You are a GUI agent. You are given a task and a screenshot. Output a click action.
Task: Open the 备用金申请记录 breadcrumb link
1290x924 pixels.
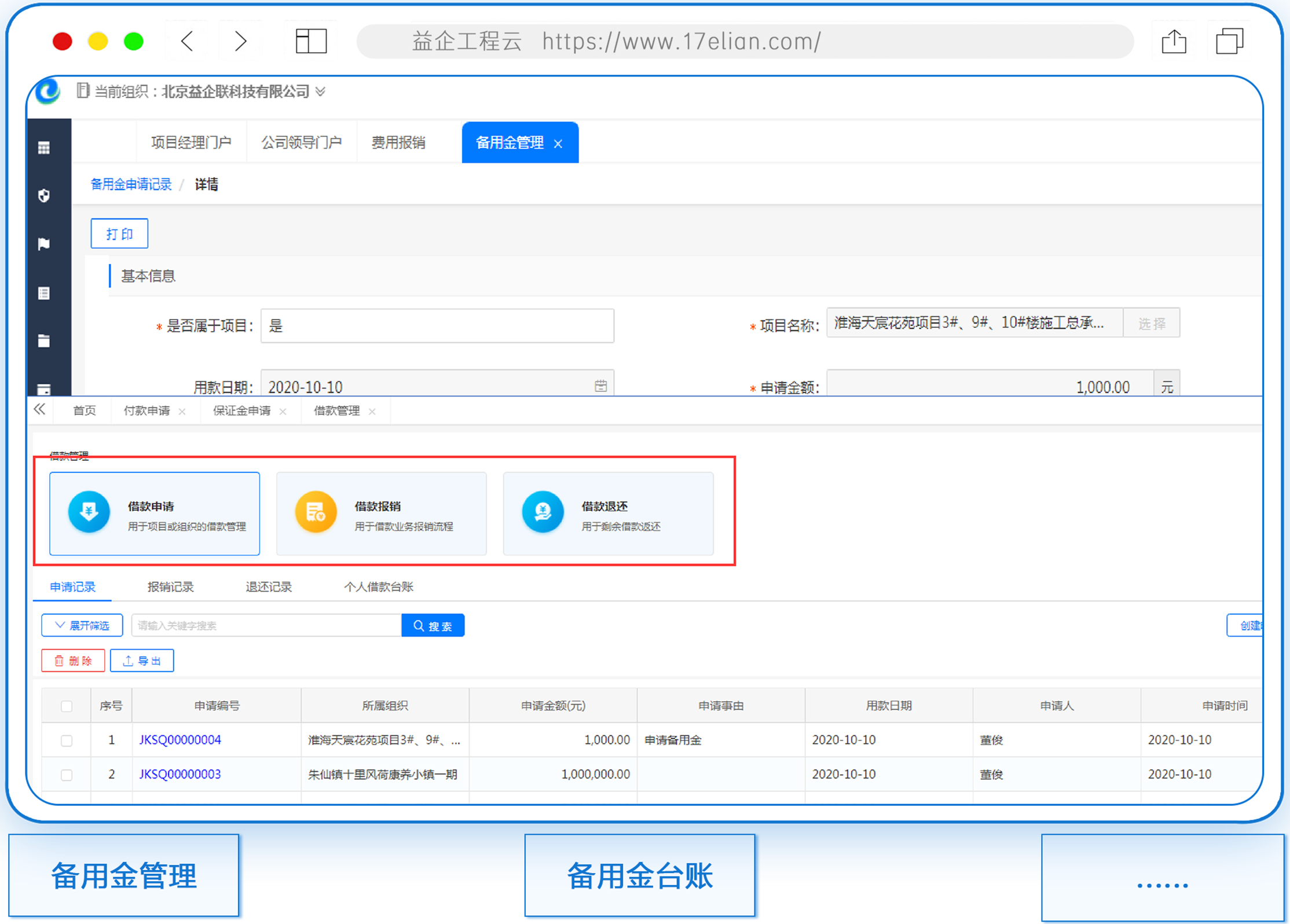click(x=131, y=185)
